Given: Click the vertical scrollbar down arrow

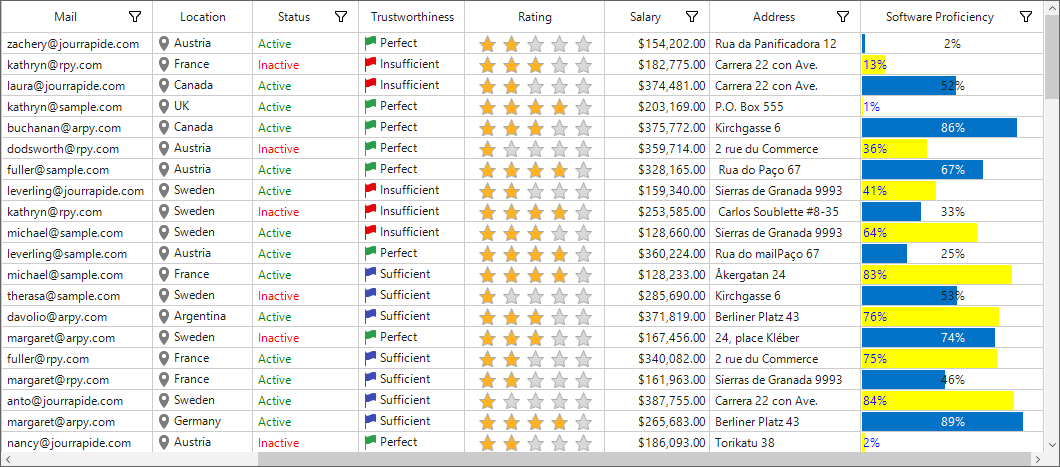Looking at the screenshot, I should pyautogui.click(x=1052, y=444).
